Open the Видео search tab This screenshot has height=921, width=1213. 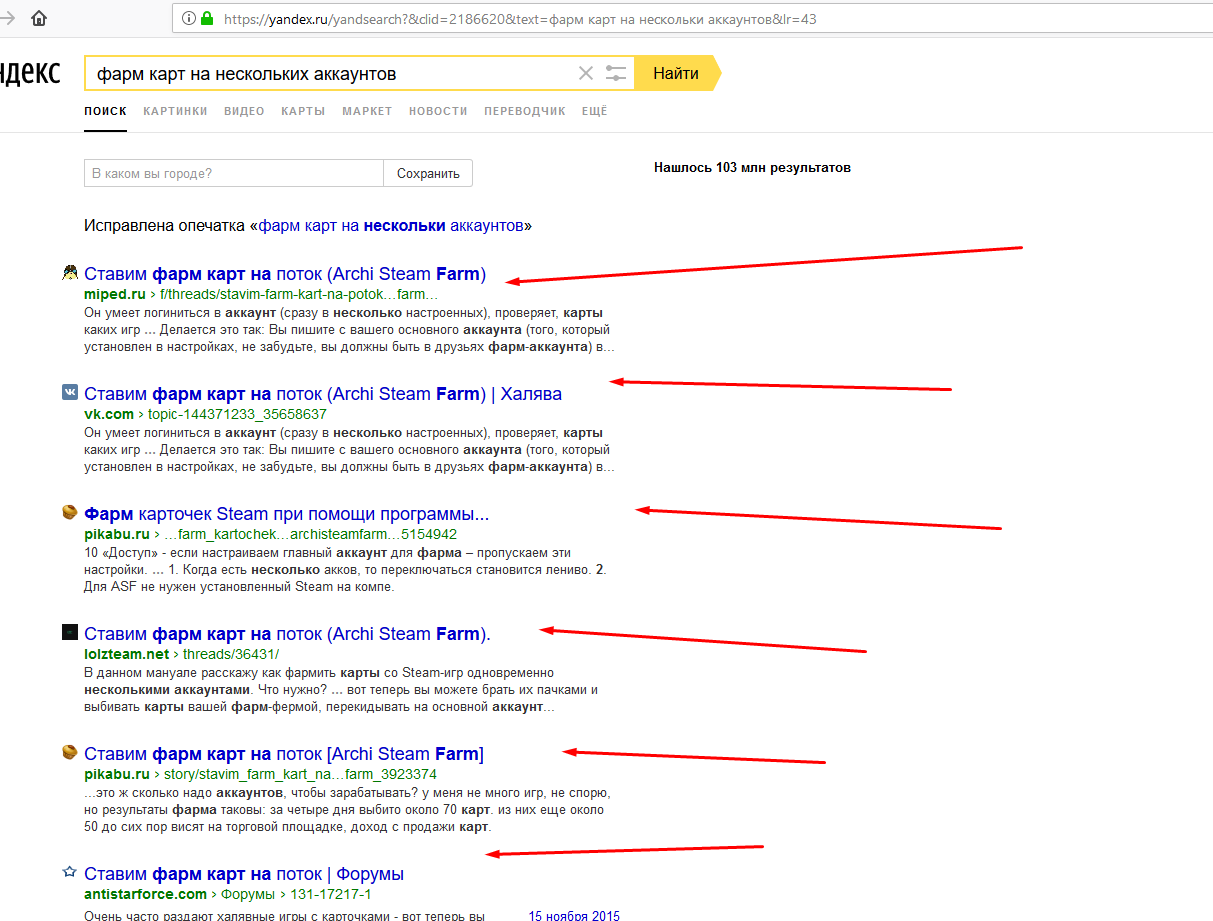tap(244, 111)
